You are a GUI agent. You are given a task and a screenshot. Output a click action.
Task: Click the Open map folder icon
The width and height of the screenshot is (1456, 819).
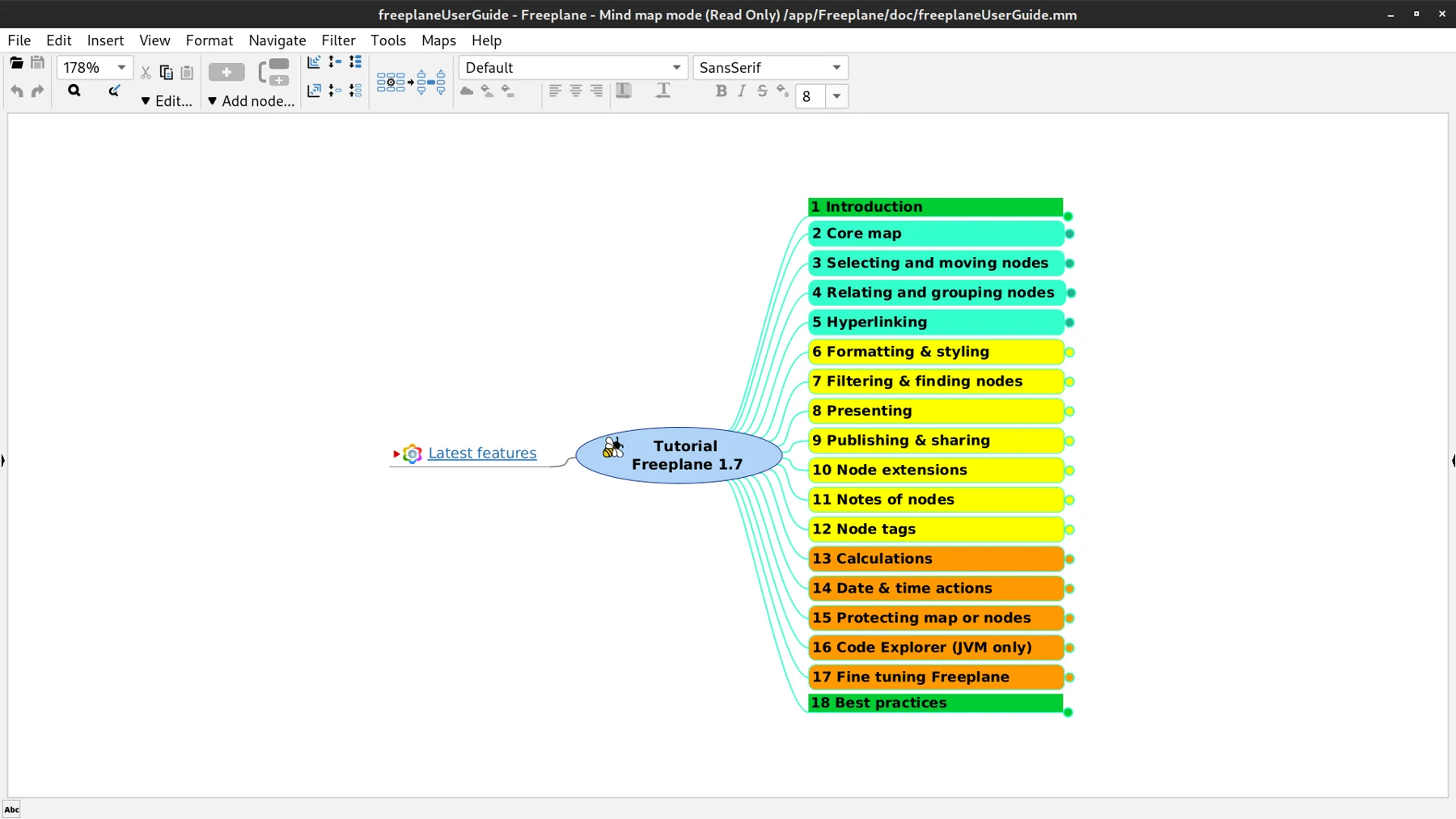16,62
